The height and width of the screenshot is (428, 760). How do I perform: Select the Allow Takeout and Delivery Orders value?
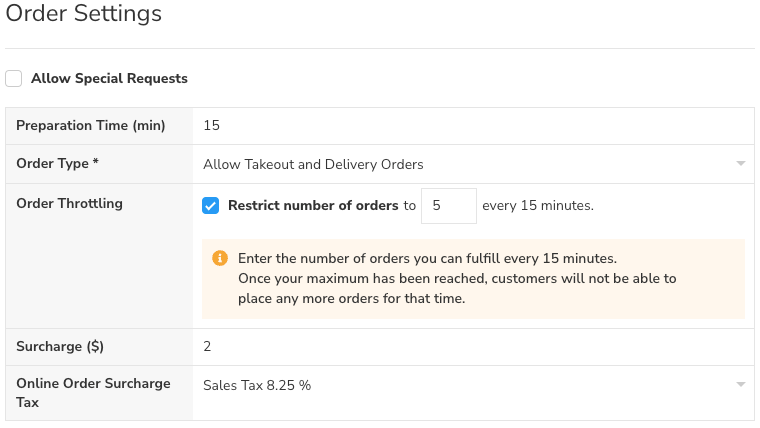pyautogui.click(x=313, y=164)
